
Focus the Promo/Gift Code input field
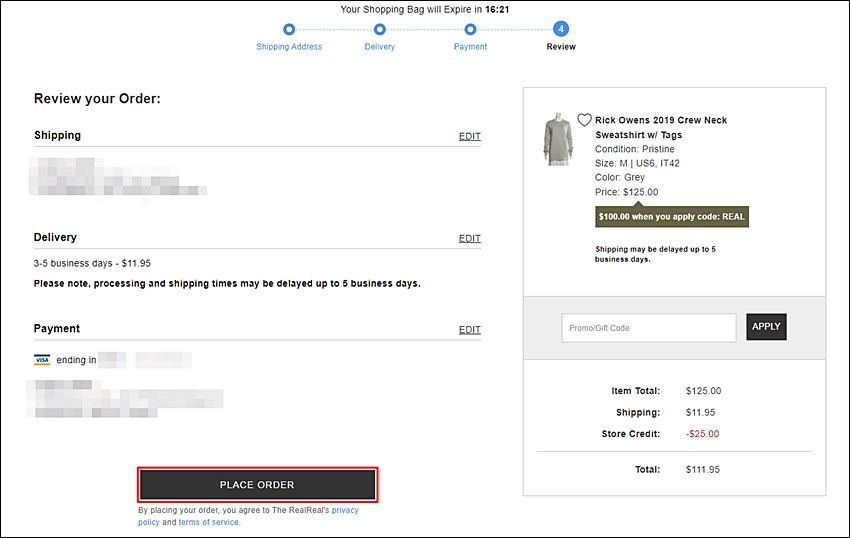pyautogui.click(x=648, y=328)
